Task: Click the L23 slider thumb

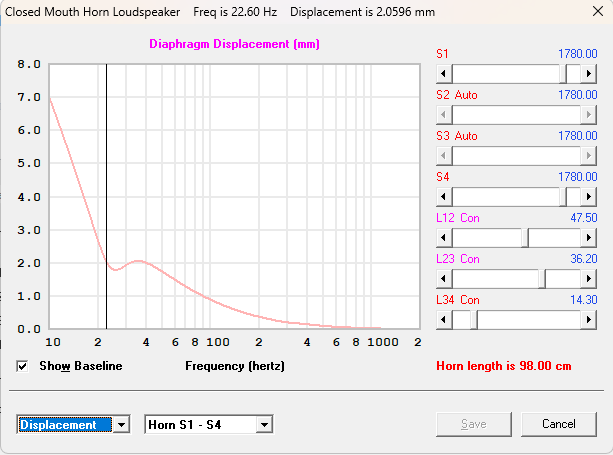Action: [542, 278]
